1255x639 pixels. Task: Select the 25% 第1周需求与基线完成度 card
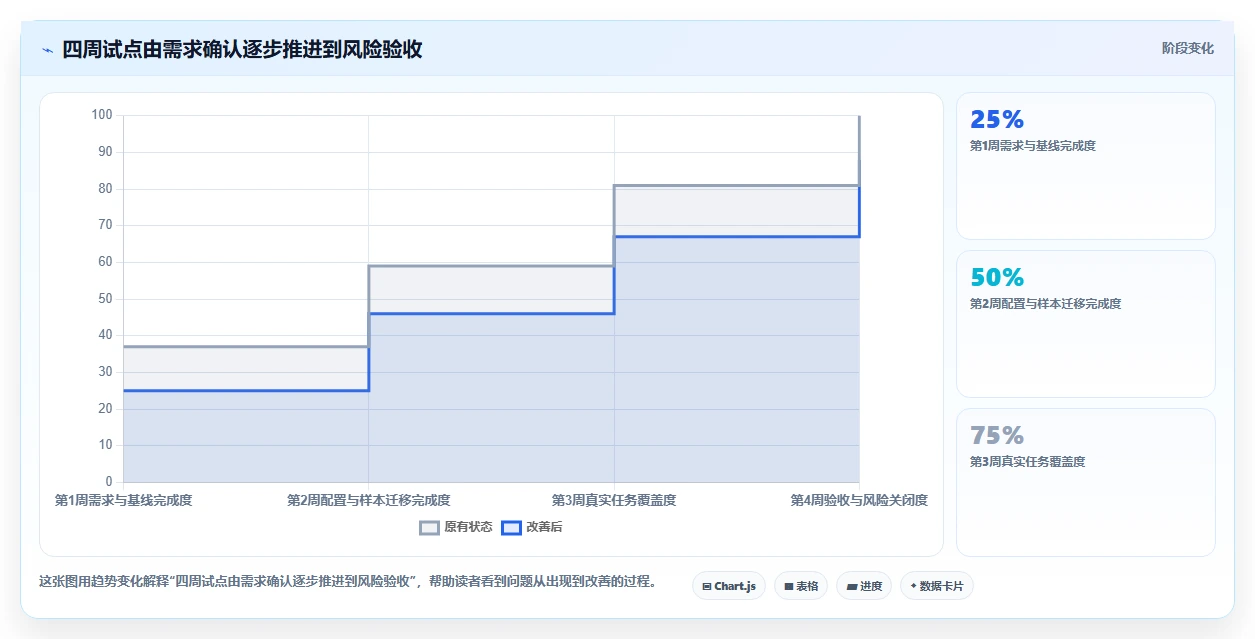pyautogui.click(x=1086, y=166)
